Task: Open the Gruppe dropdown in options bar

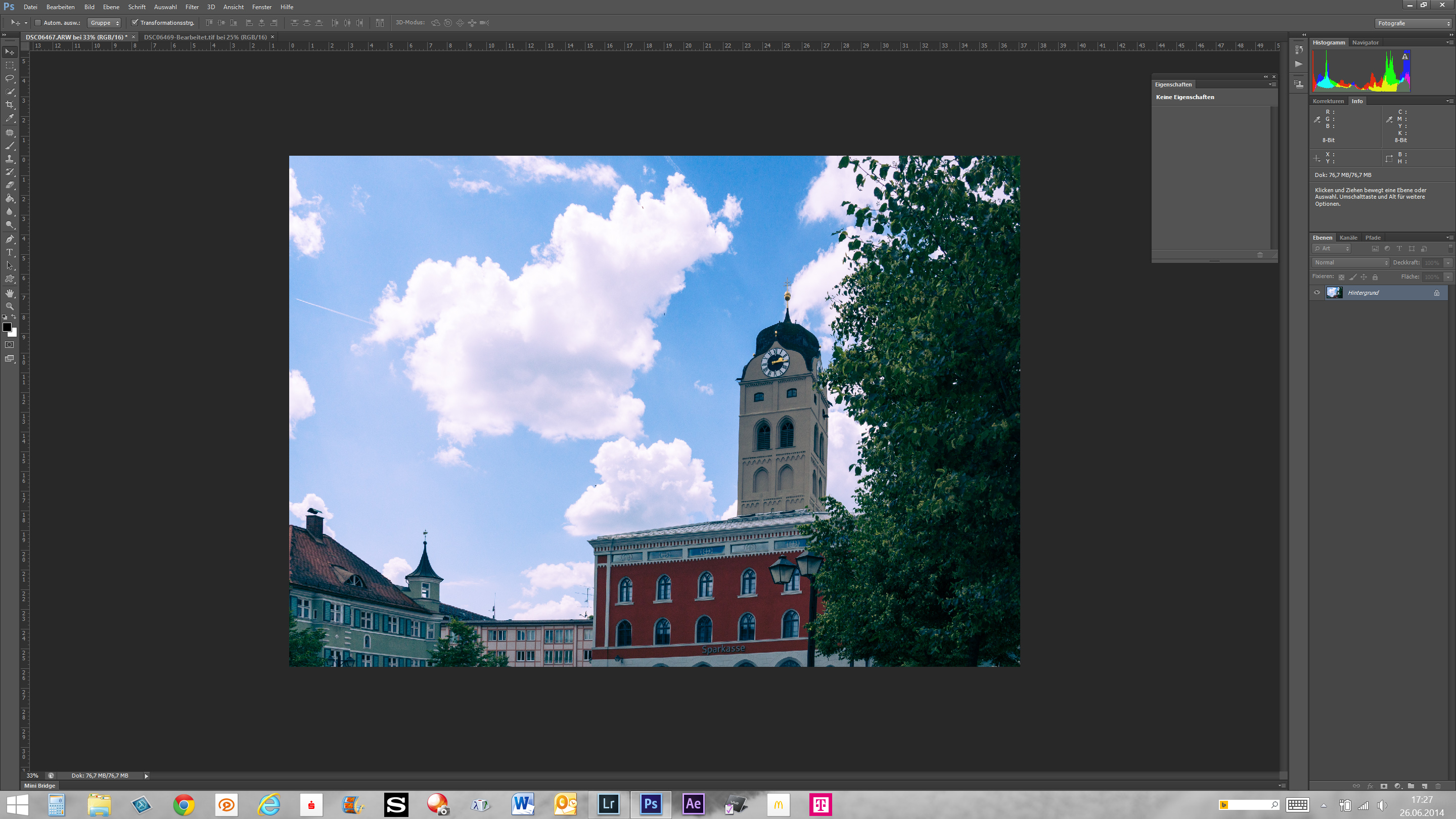Action: coord(105,23)
